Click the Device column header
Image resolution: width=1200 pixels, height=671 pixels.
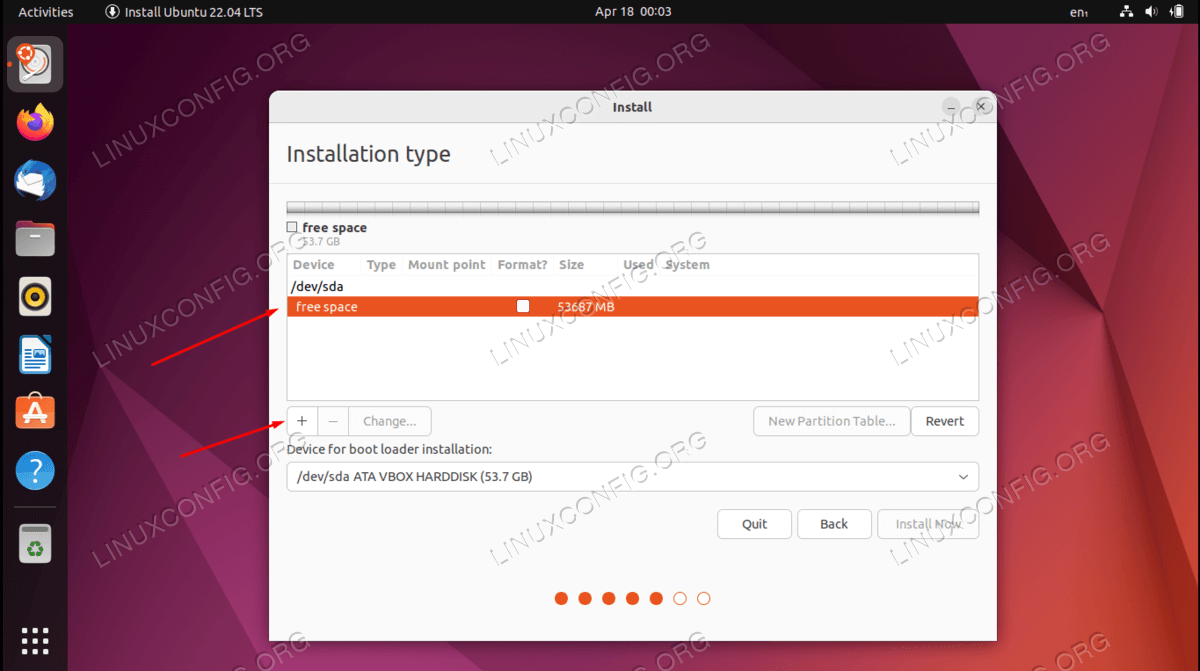(x=314, y=265)
